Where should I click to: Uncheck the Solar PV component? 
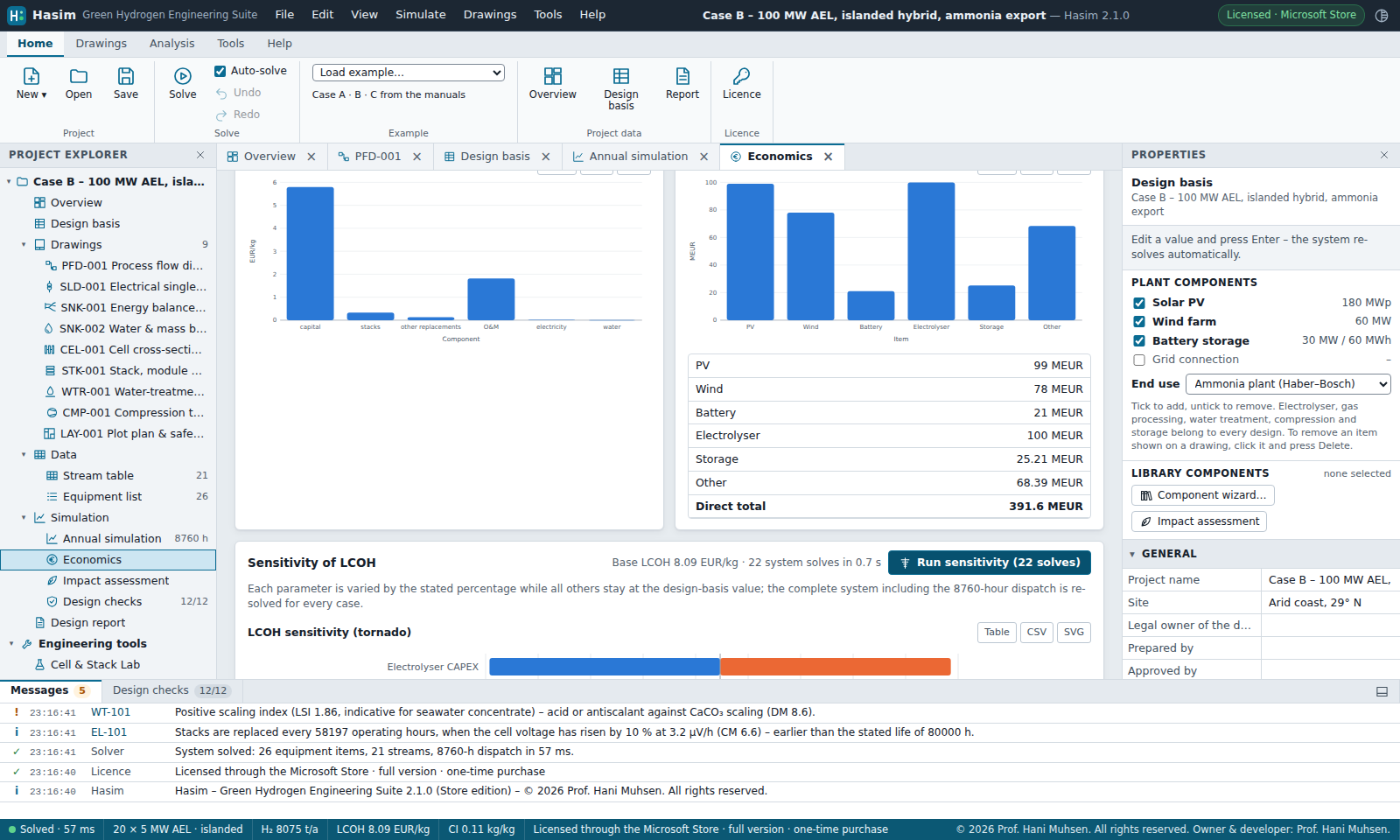[x=1139, y=303]
